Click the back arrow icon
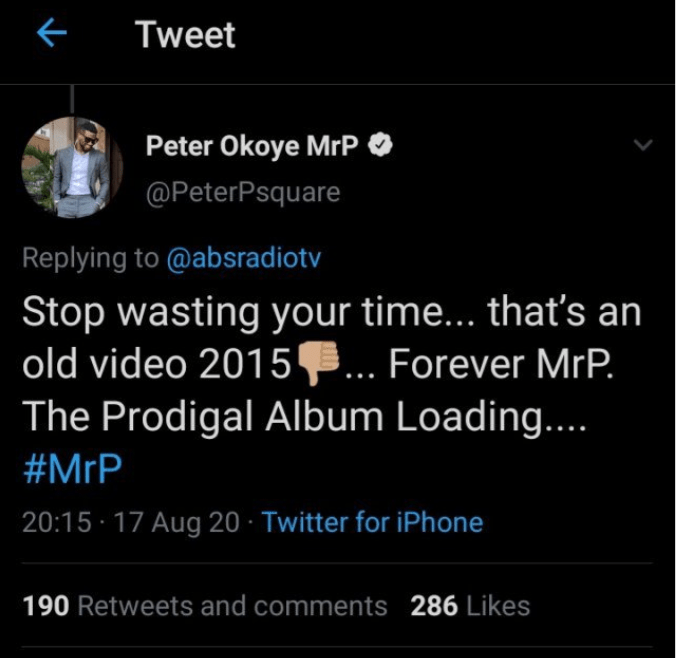 [x=52, y=35]
